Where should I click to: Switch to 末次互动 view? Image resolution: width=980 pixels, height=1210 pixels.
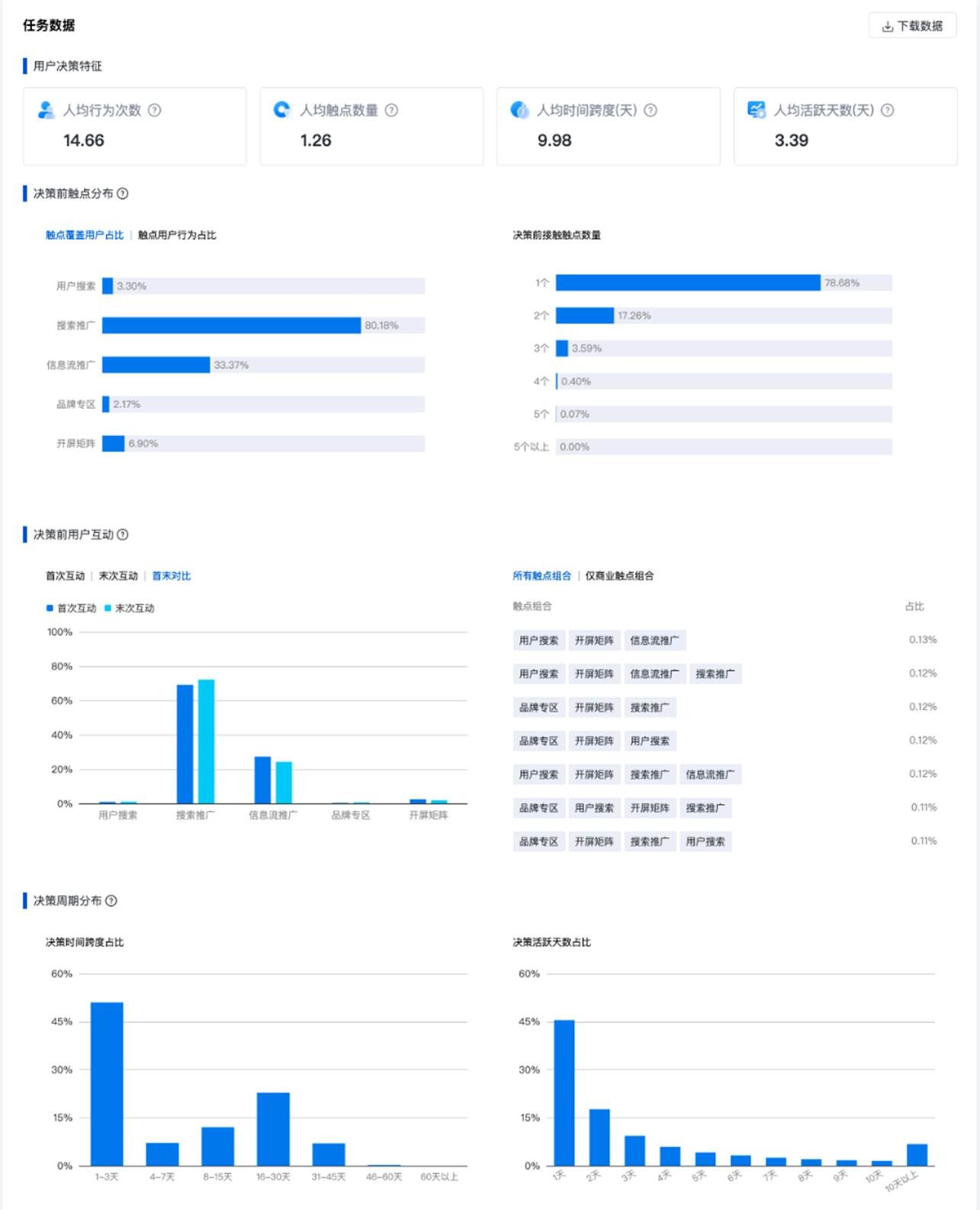coord(118,576)
